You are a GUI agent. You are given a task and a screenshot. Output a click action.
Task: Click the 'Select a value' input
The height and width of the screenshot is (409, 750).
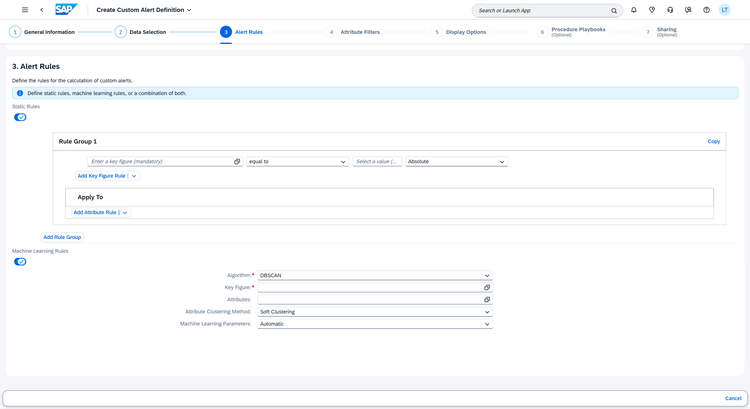[377, 162]
